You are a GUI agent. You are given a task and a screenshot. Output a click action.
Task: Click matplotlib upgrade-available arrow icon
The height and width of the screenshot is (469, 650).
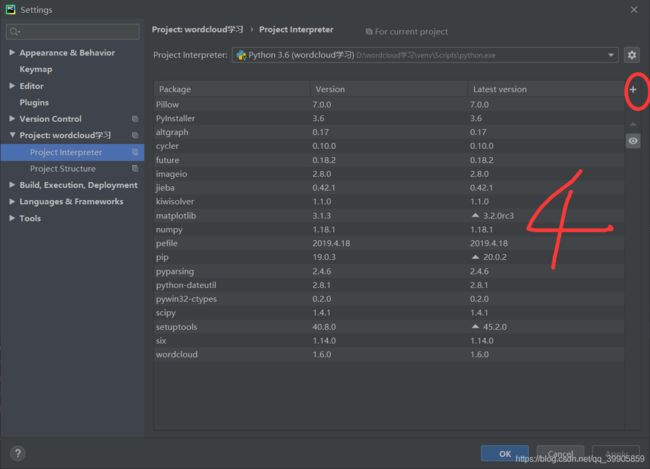coord(475,216)
